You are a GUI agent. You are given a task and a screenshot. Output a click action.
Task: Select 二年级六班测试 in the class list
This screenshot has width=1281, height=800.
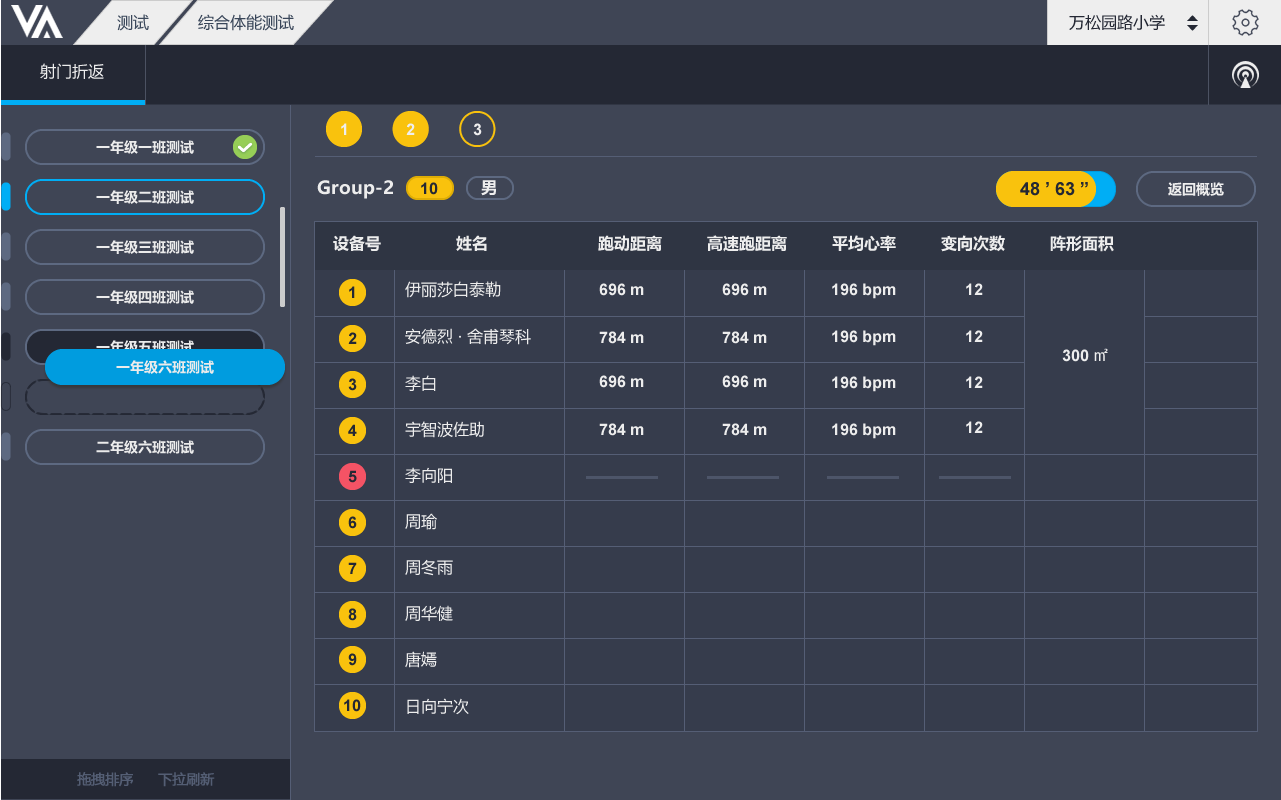[x=145, y=447]
